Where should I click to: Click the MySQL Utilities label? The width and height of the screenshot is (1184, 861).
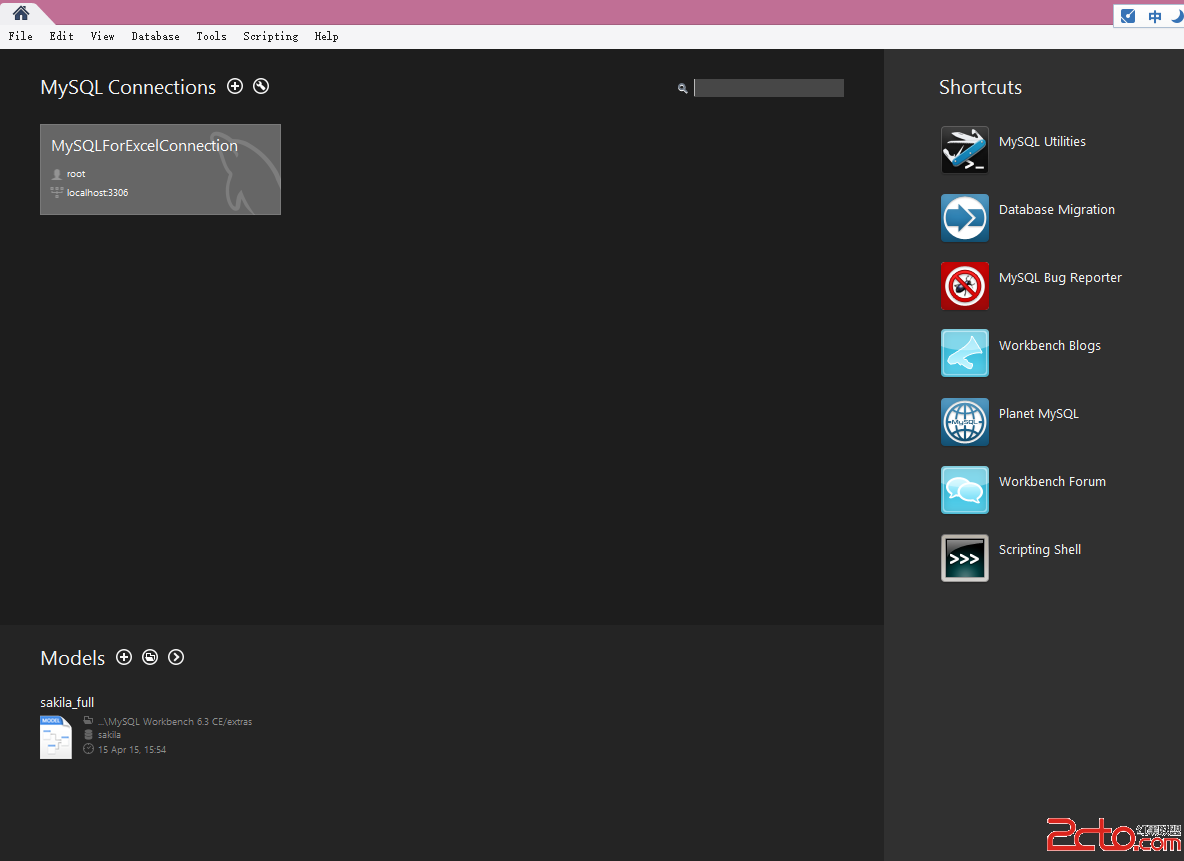[1042, 141]
